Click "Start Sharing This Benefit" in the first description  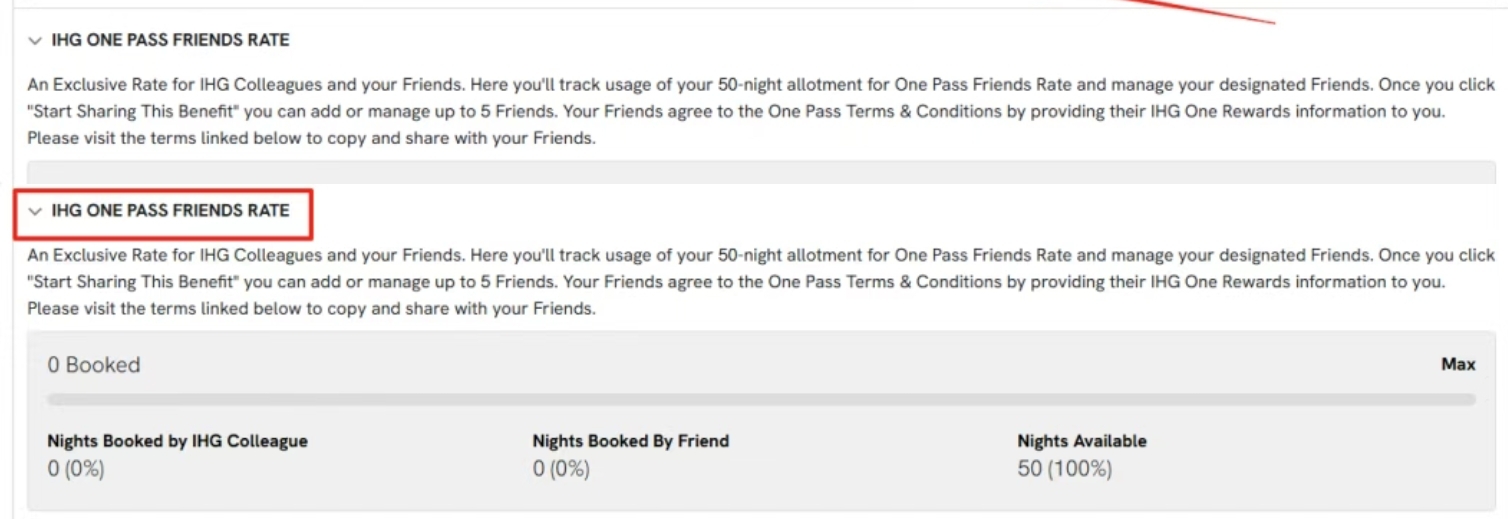click(133, 112)
